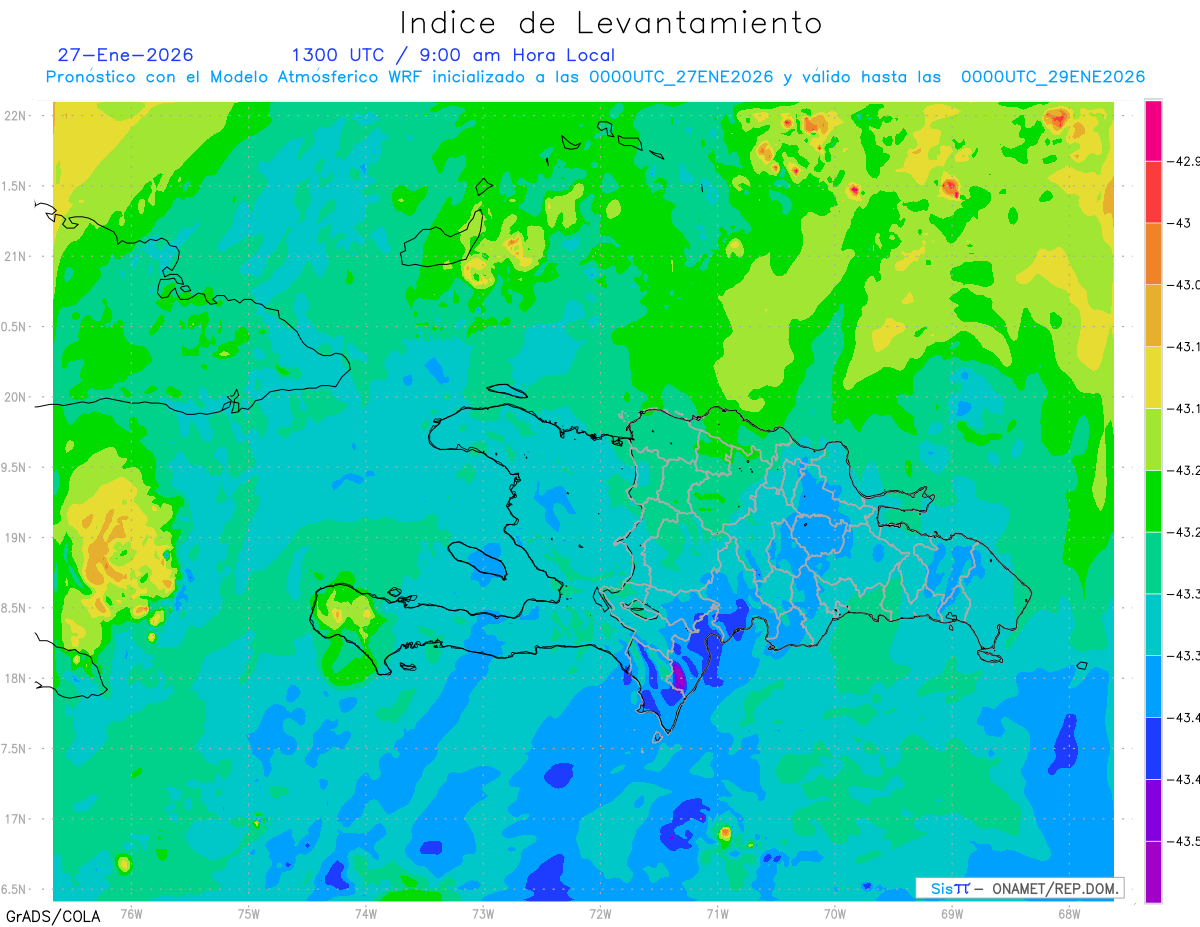Click the "76W" longitude label
Viewport: 1200px width, 927px height.
point(131,913)
